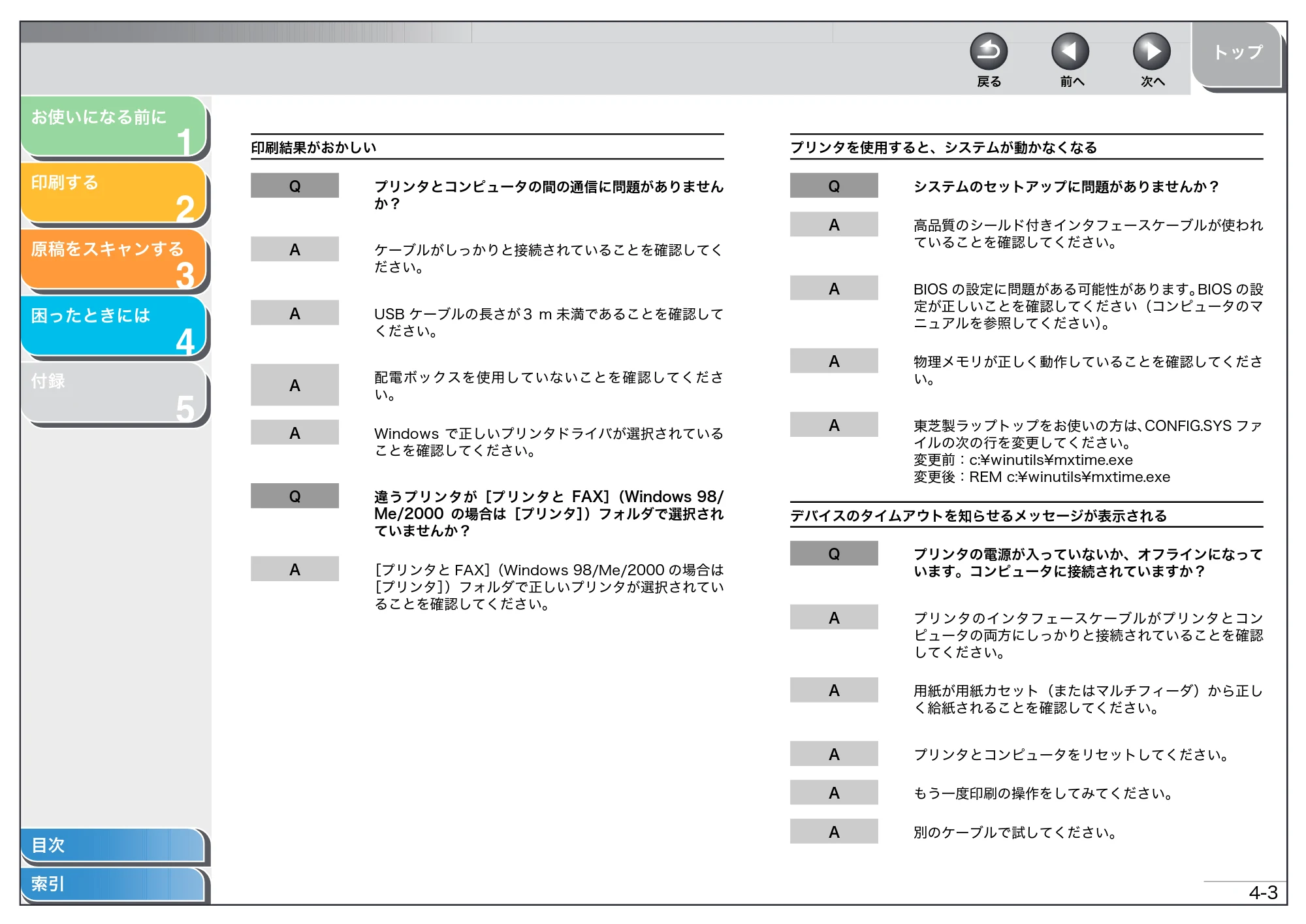1306x924 pixels.
Task: Open chapter 3 原稿をスキャンする
Action: (x=114, y=259)
